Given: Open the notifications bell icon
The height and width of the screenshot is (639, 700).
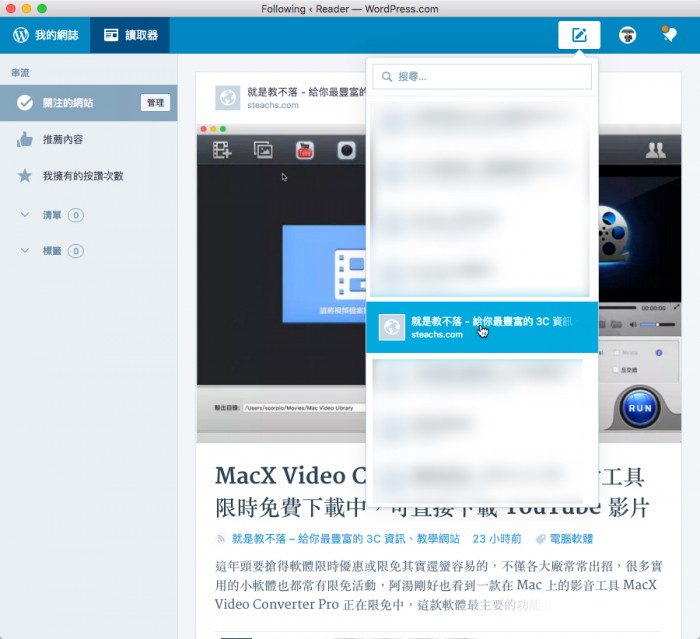Looking at the screenshot, I should click(669, 34).
